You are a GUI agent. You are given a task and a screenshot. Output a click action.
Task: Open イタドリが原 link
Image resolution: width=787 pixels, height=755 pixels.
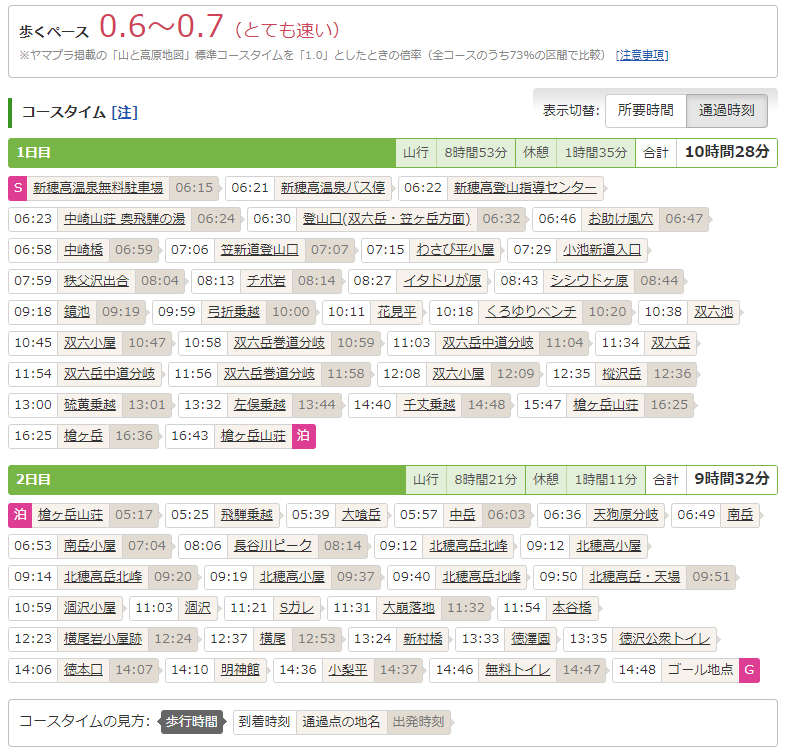(442, 281)
